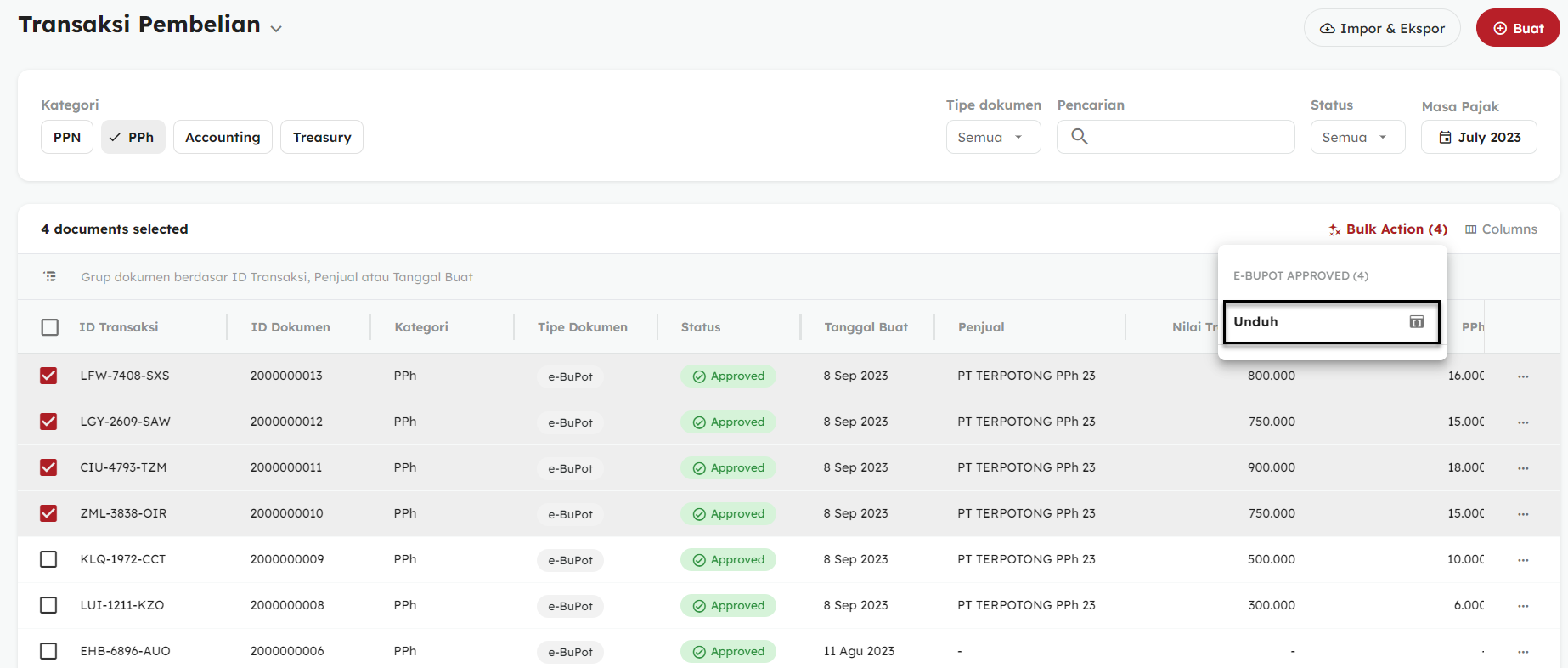Uncheck the LGY-2609-SAW row checkbox
The width and height of the screenshot is (1568, 668).
coord(48,422)
